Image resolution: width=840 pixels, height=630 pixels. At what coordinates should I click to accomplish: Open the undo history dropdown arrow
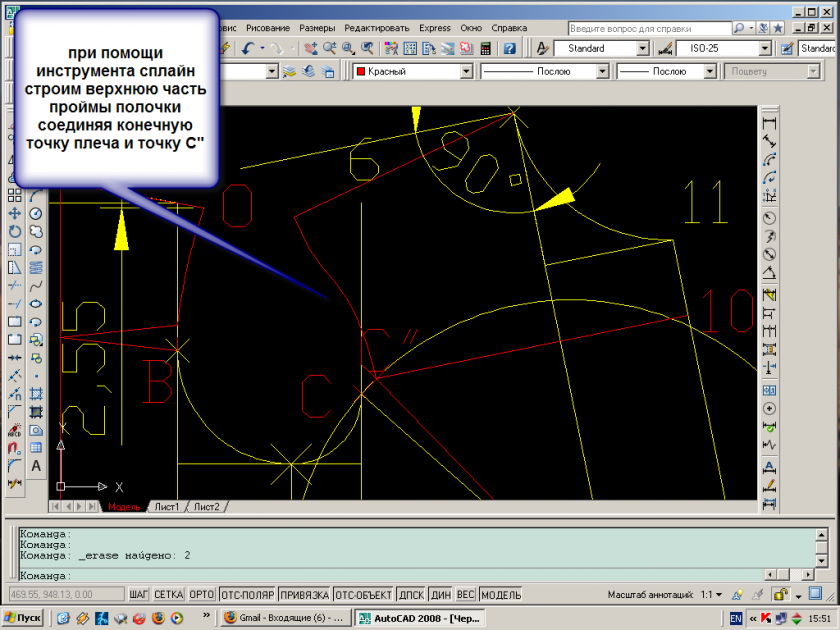point(262,48)
